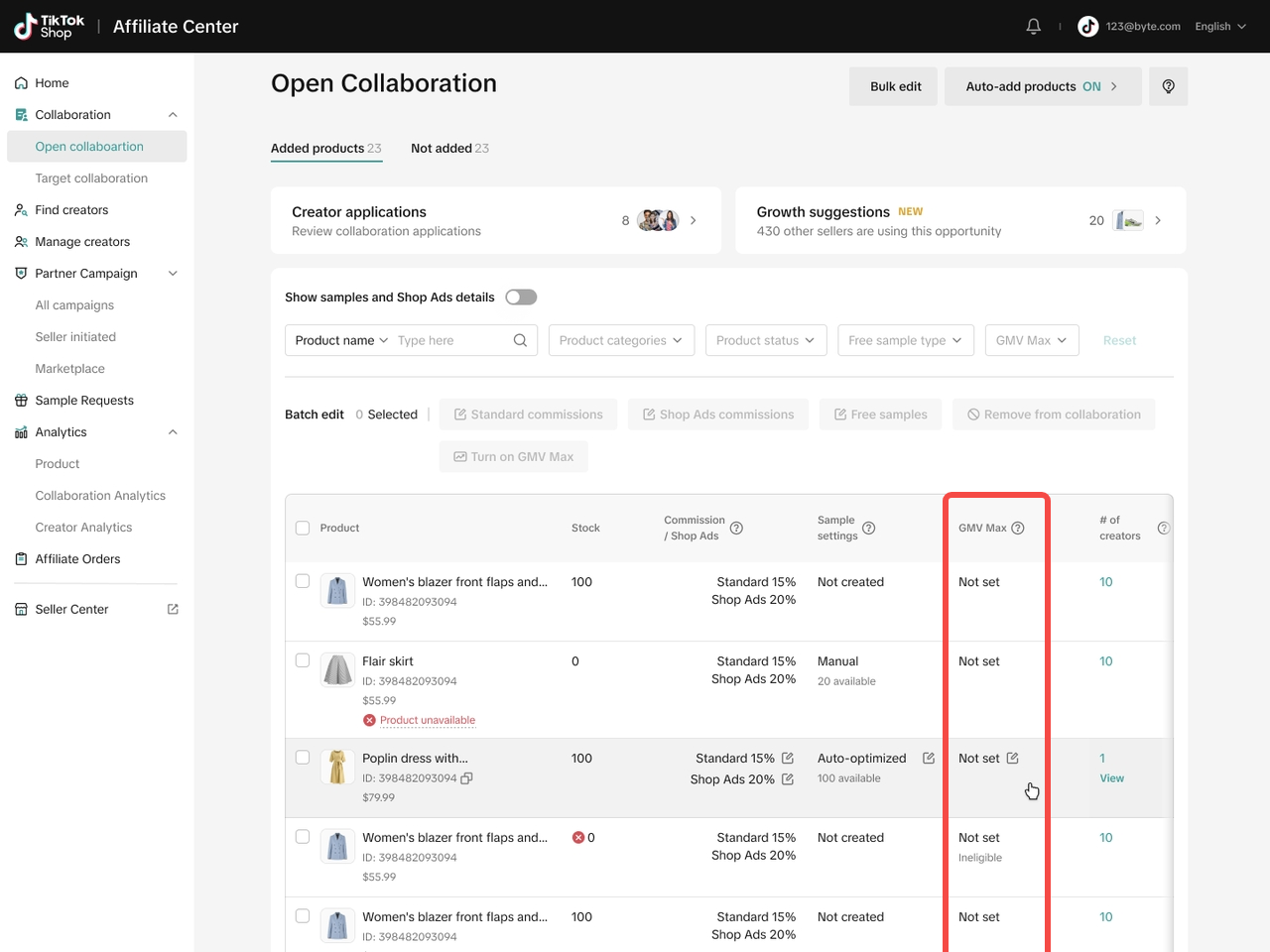The image size is (1270, 952).
Task: Click edit icon next to Shop Ads 20% for Poplin dress
Action: [788, 779]
